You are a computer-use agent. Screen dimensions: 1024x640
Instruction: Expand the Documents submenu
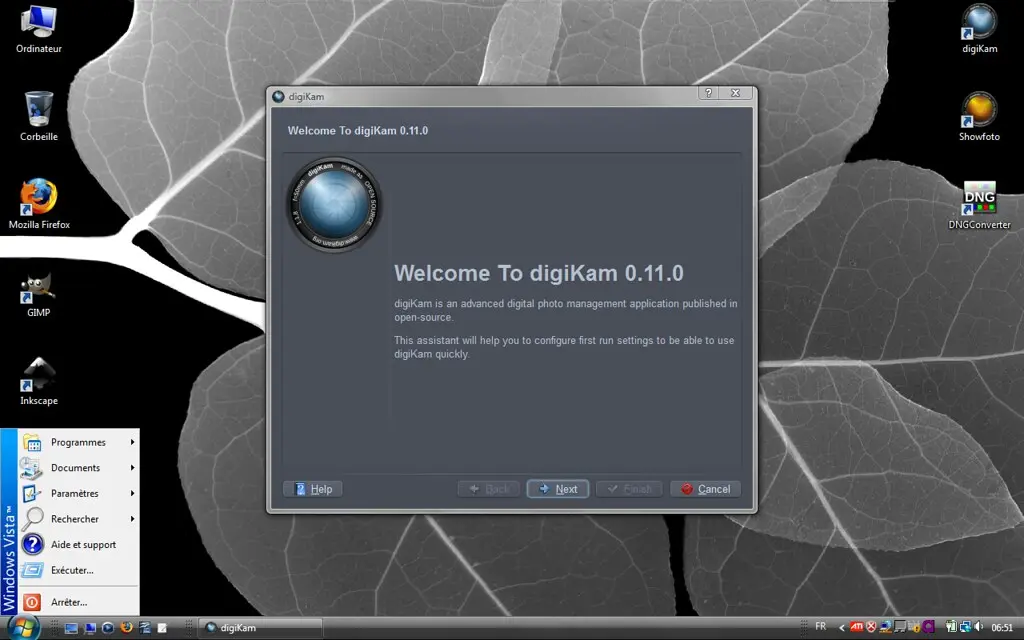tap(76, 468)
